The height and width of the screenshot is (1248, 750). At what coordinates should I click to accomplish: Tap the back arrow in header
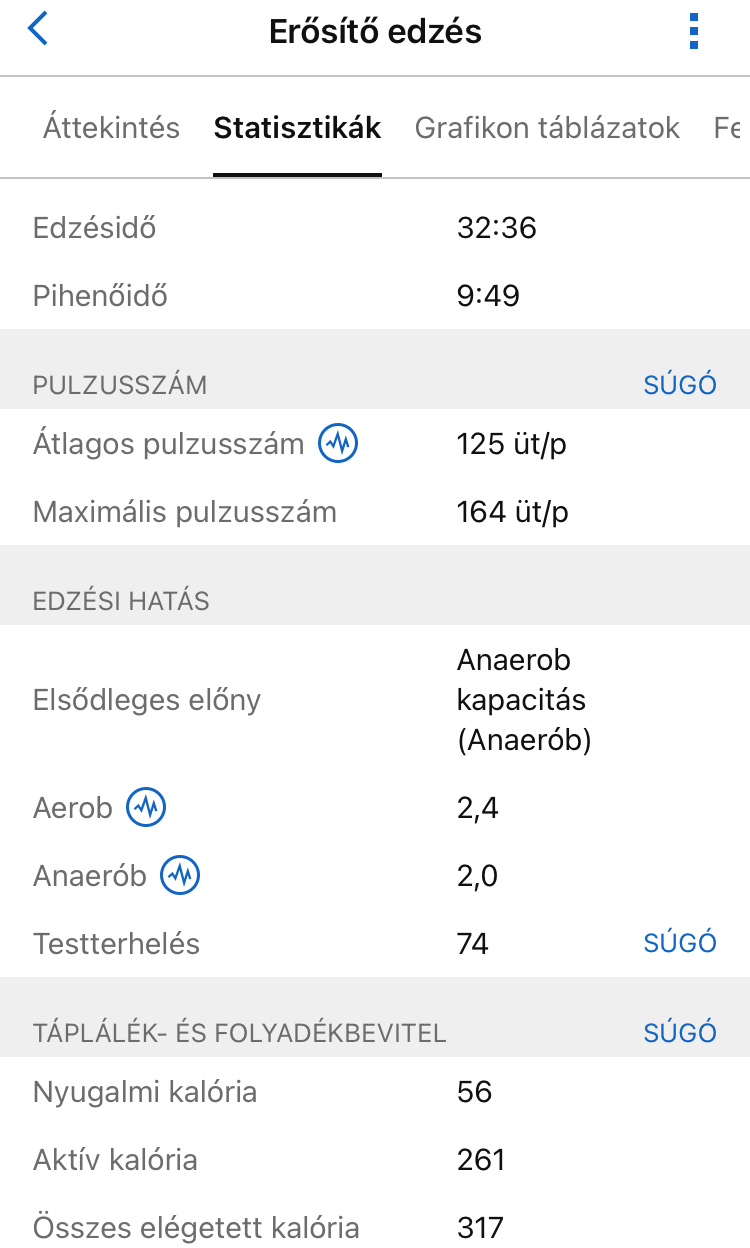[38, 30]
